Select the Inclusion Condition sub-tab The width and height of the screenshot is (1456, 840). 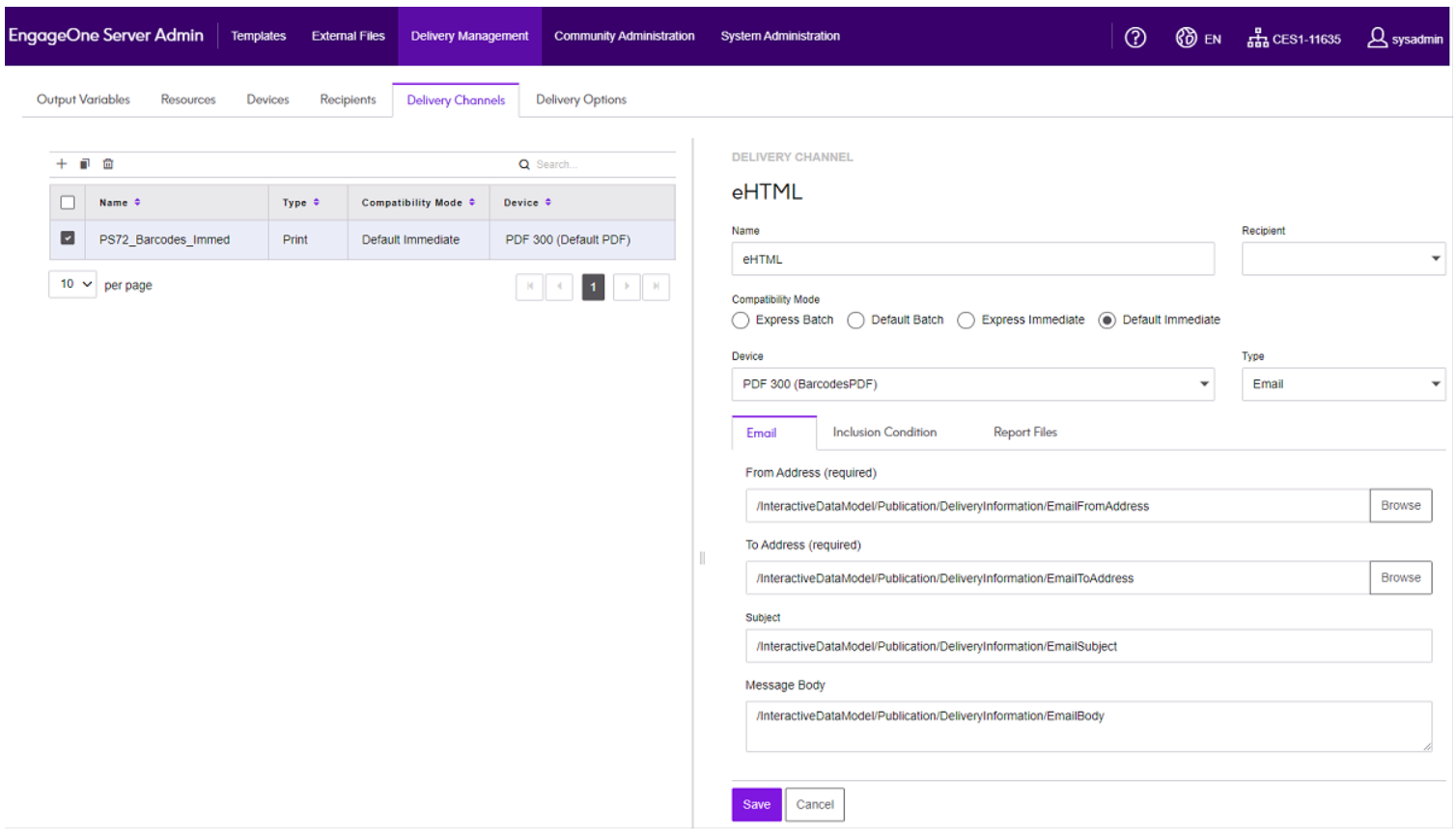884,433
